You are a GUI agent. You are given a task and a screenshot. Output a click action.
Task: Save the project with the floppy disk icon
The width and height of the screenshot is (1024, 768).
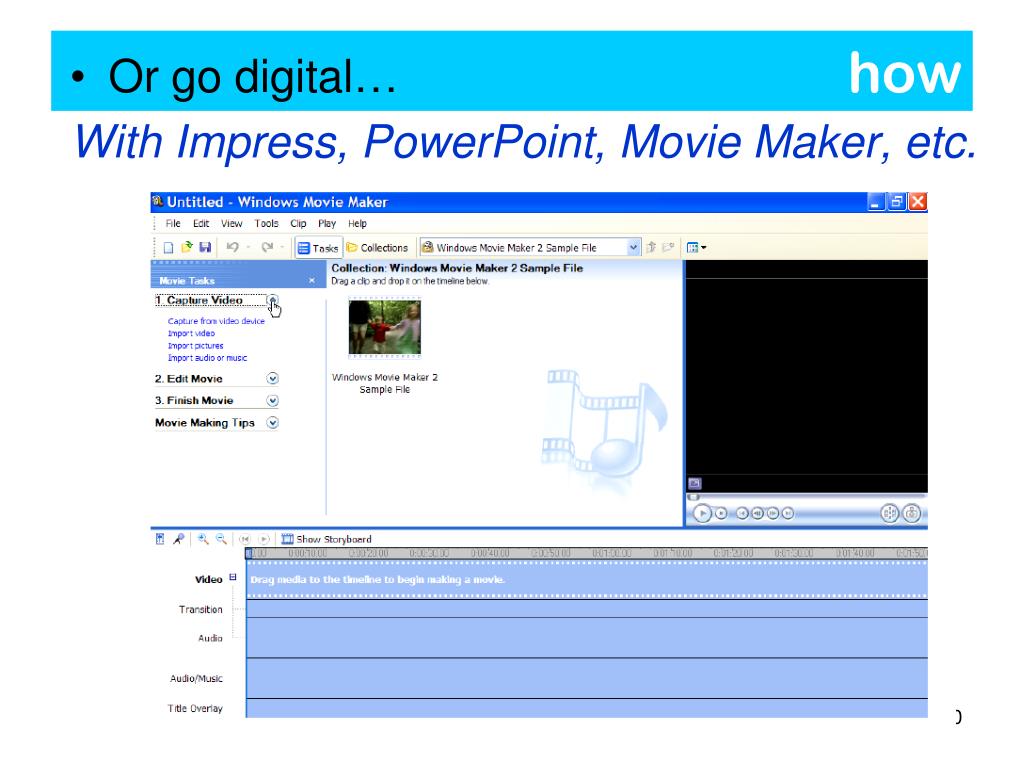click(205, 247)
